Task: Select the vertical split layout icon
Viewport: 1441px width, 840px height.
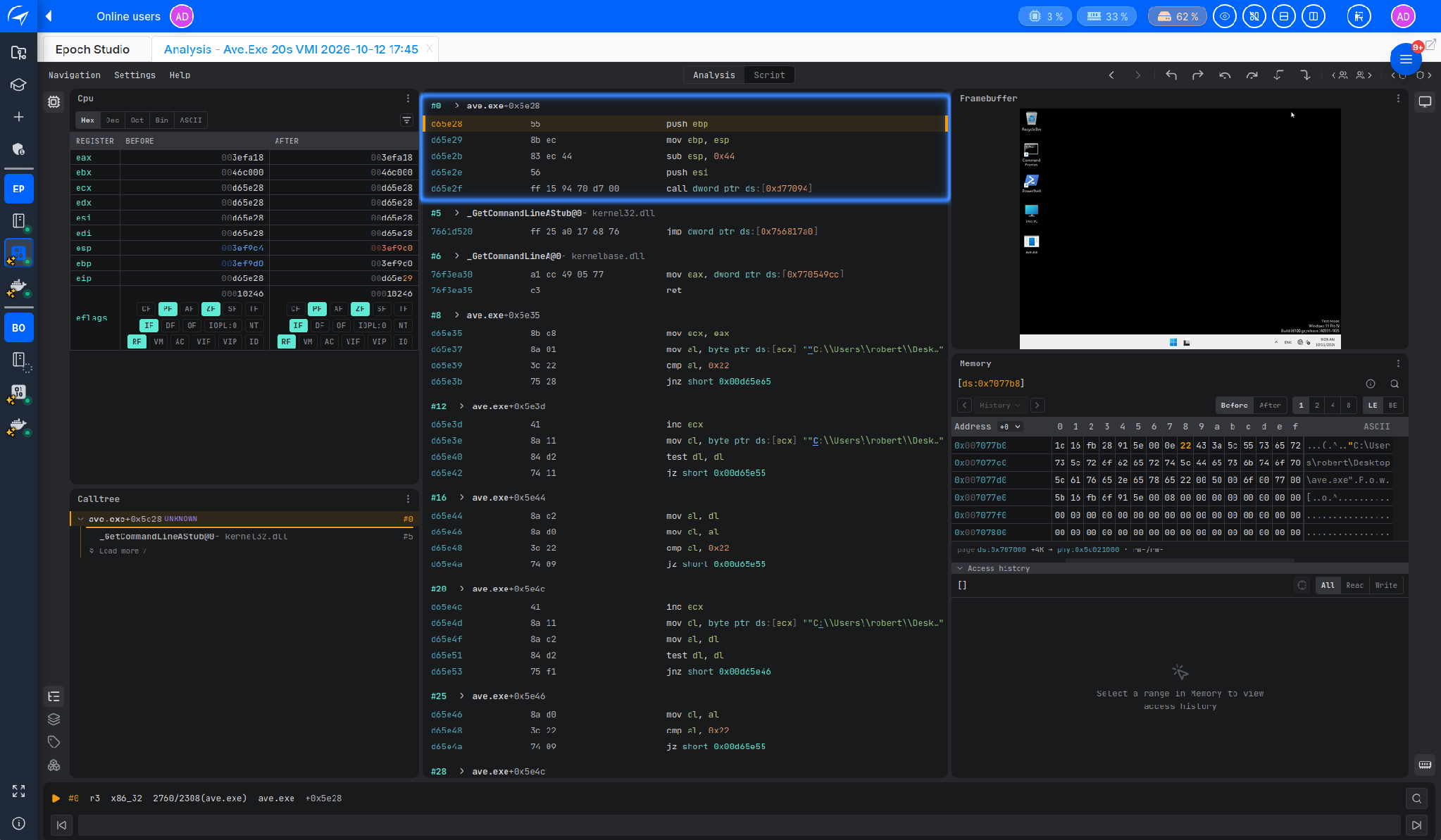Action: 1314,16
